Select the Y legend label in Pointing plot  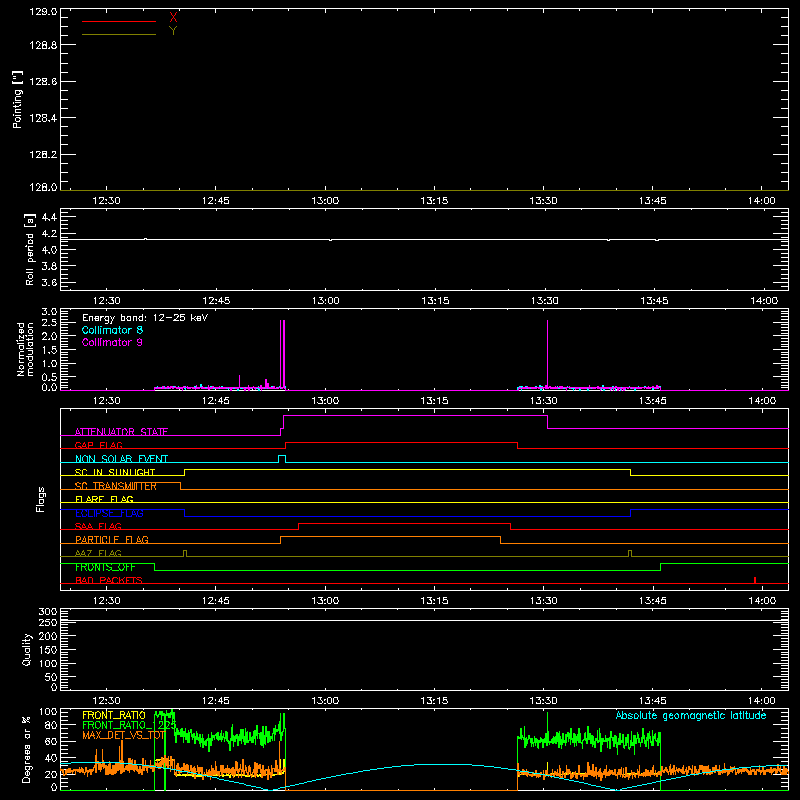pos(173,31)
